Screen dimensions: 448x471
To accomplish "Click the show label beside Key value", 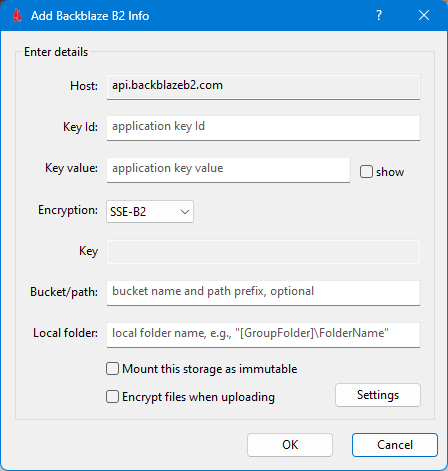I will click(x=390, y=172).
